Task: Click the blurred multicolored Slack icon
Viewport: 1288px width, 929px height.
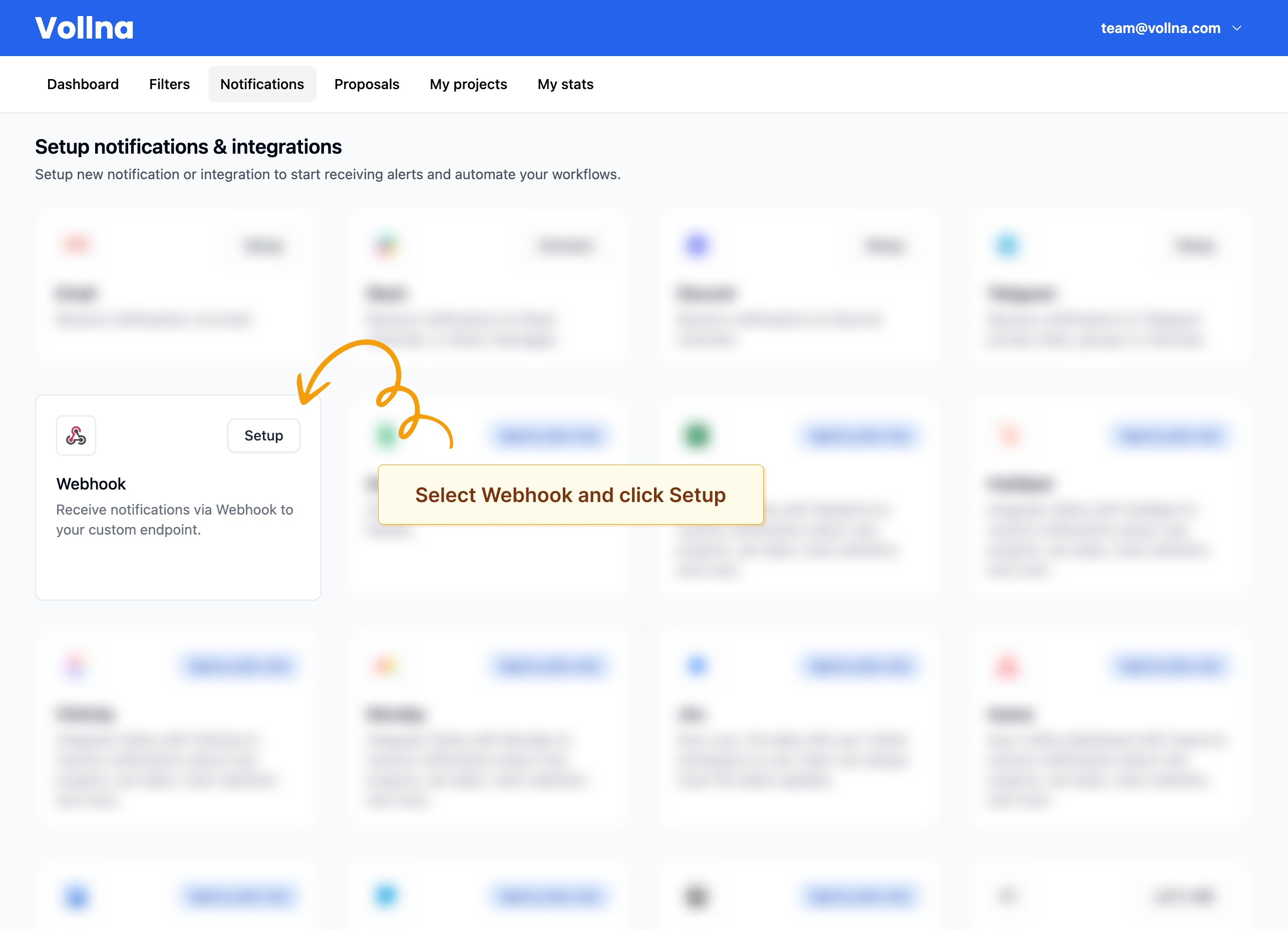Action: [386, 246]
